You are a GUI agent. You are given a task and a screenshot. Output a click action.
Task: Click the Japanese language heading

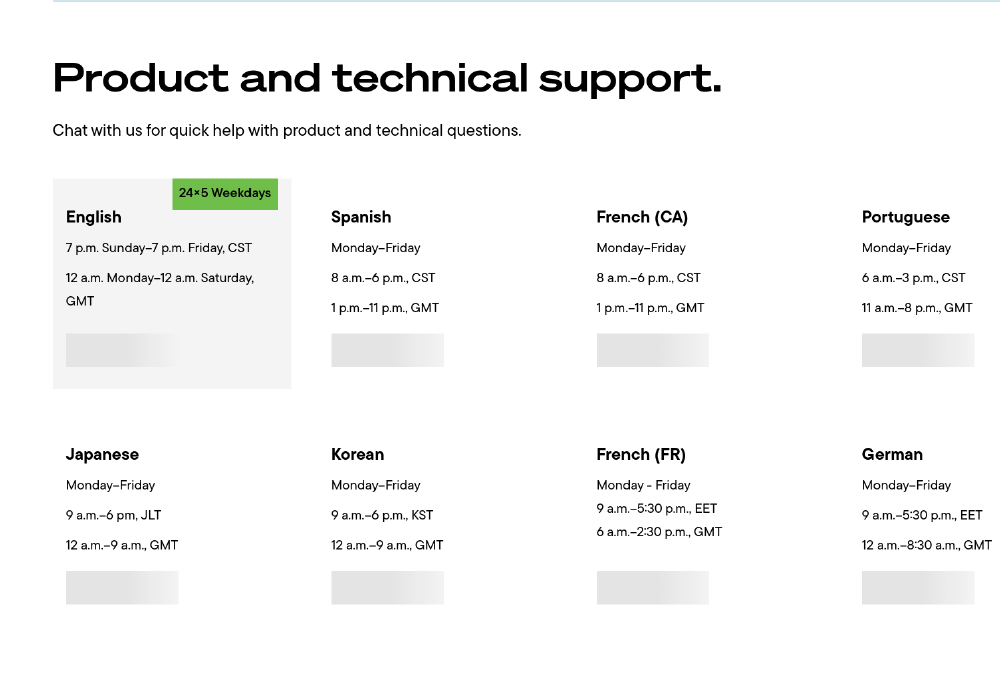pos(102,454)
